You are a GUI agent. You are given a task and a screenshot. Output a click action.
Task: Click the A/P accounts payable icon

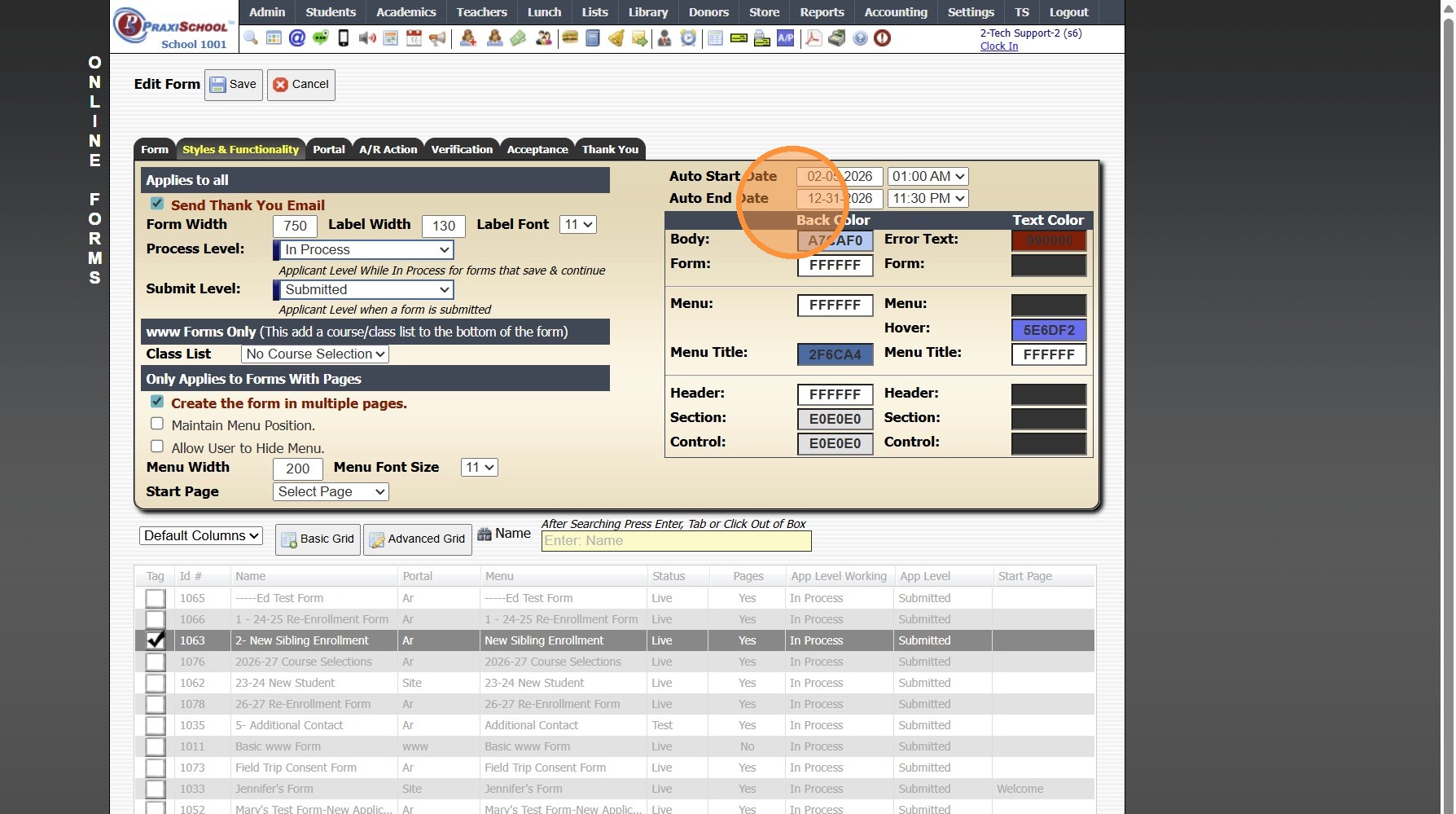pyautogui.click(x=786, y=38)
